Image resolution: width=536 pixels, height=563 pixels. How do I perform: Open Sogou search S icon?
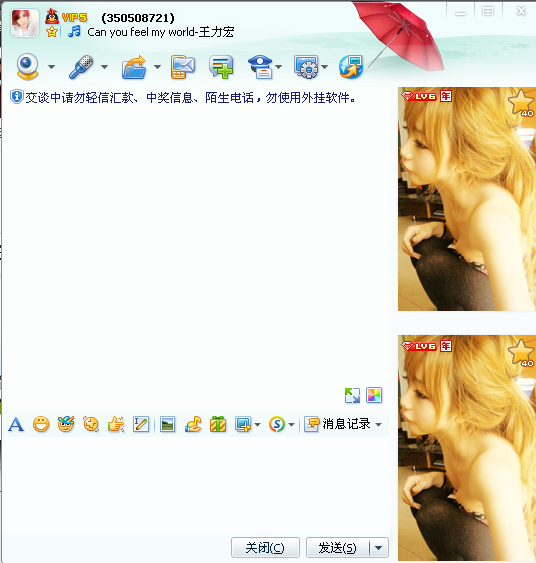277,424
